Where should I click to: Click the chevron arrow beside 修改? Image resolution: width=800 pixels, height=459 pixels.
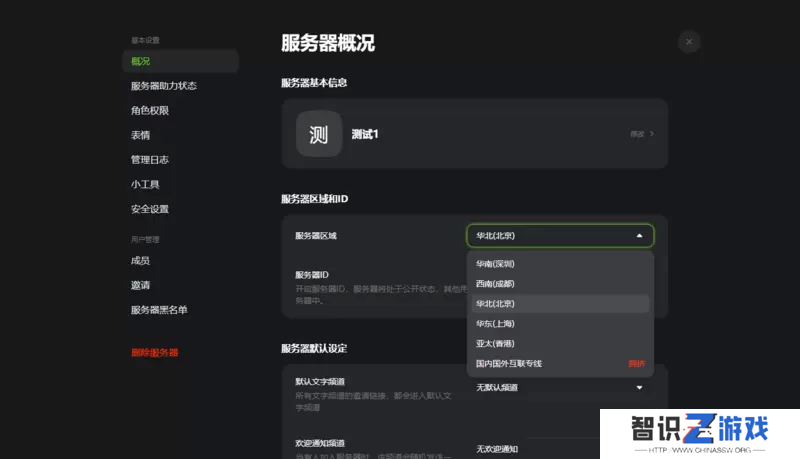tap(652, 134)
